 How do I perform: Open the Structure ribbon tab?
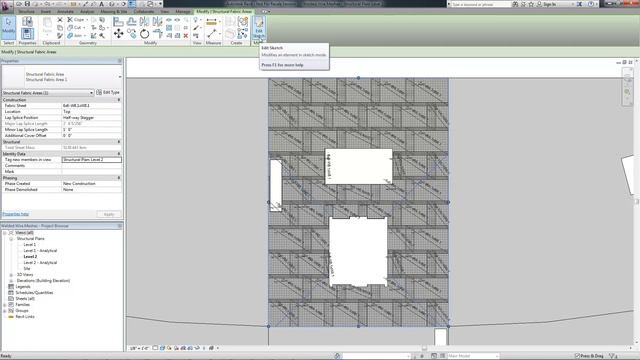tap(26, 11)
